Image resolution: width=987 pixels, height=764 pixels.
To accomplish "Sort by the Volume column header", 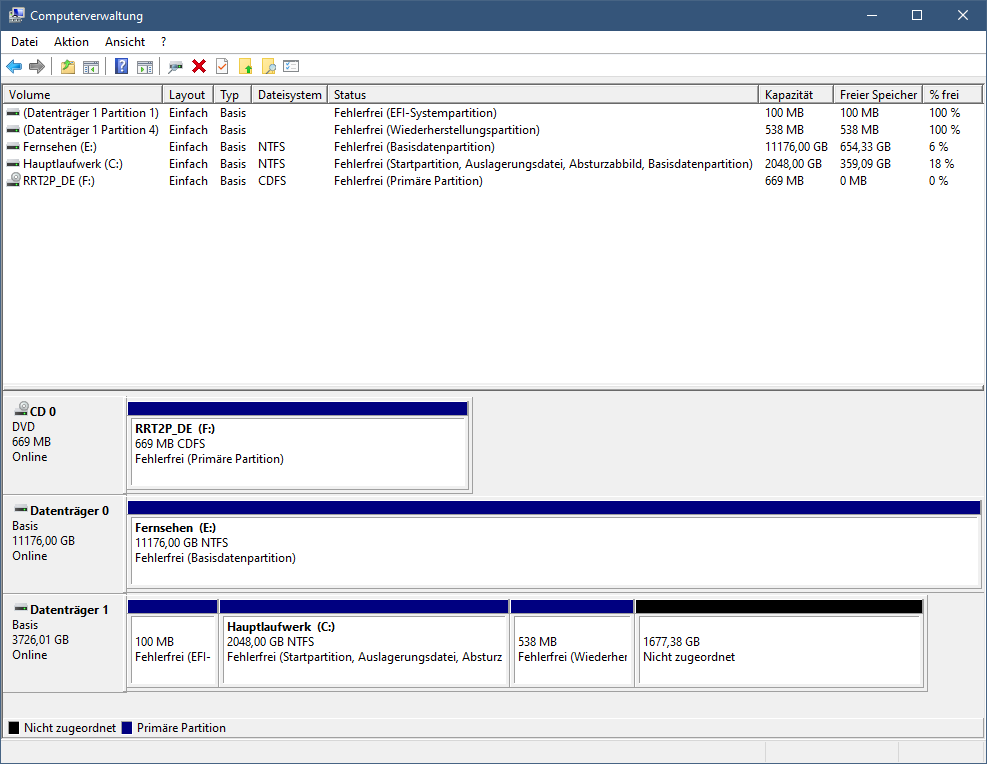I will 82,94.
